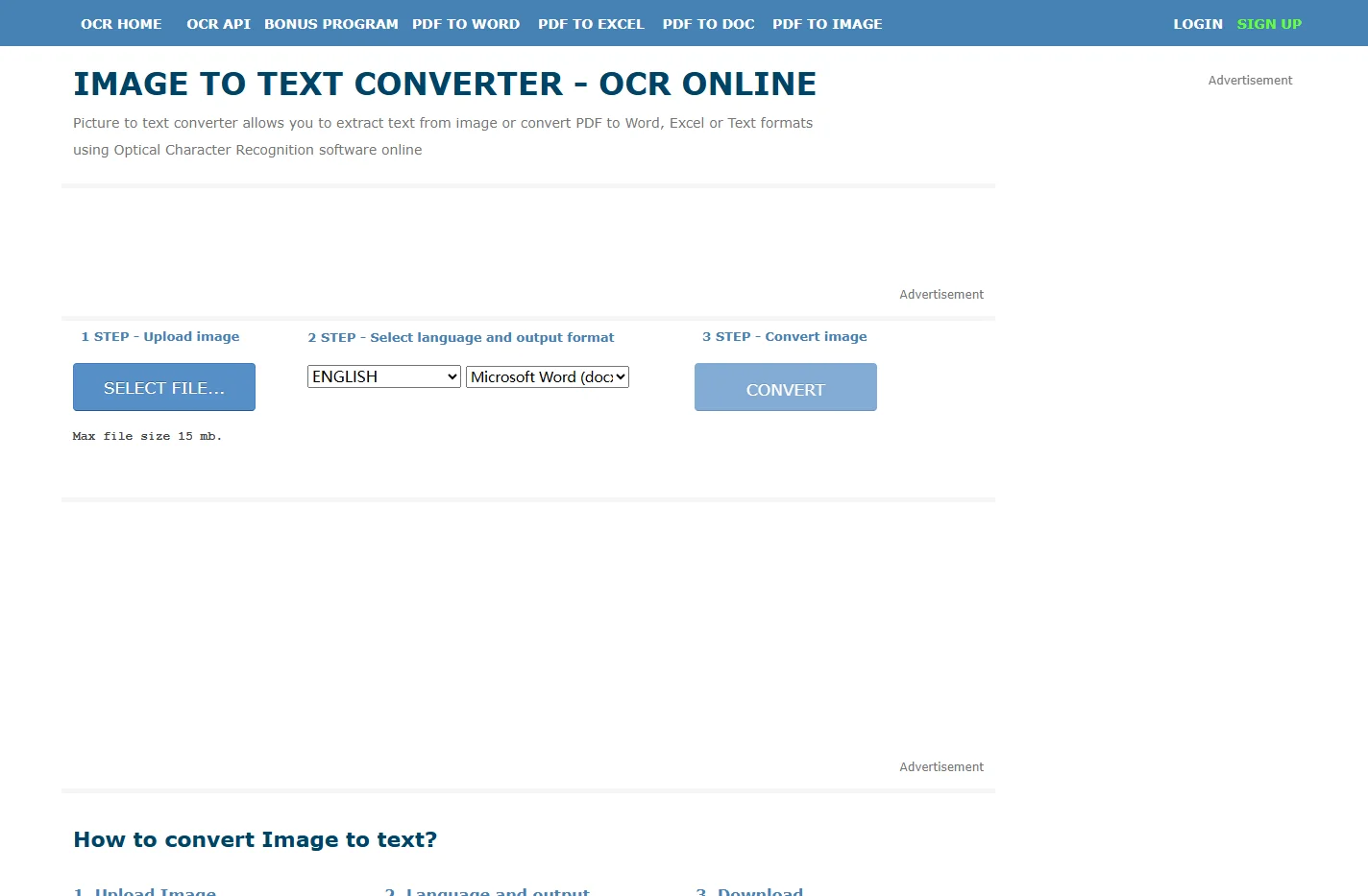
Task: Click the Image to Text Converter heading
Action: pos(445,84)
